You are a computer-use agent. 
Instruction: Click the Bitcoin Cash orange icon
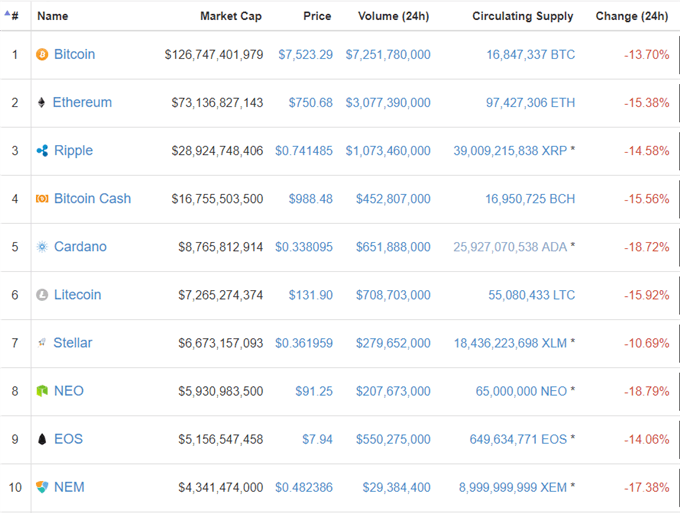[x=42, y=199]
